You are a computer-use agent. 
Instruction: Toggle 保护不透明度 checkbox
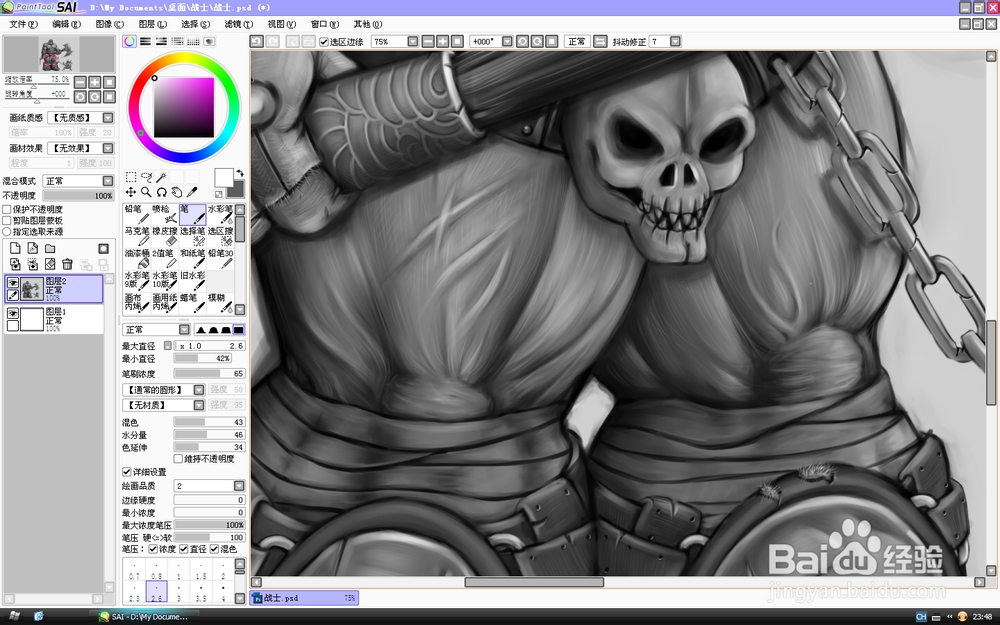click(x=7, y=209)
